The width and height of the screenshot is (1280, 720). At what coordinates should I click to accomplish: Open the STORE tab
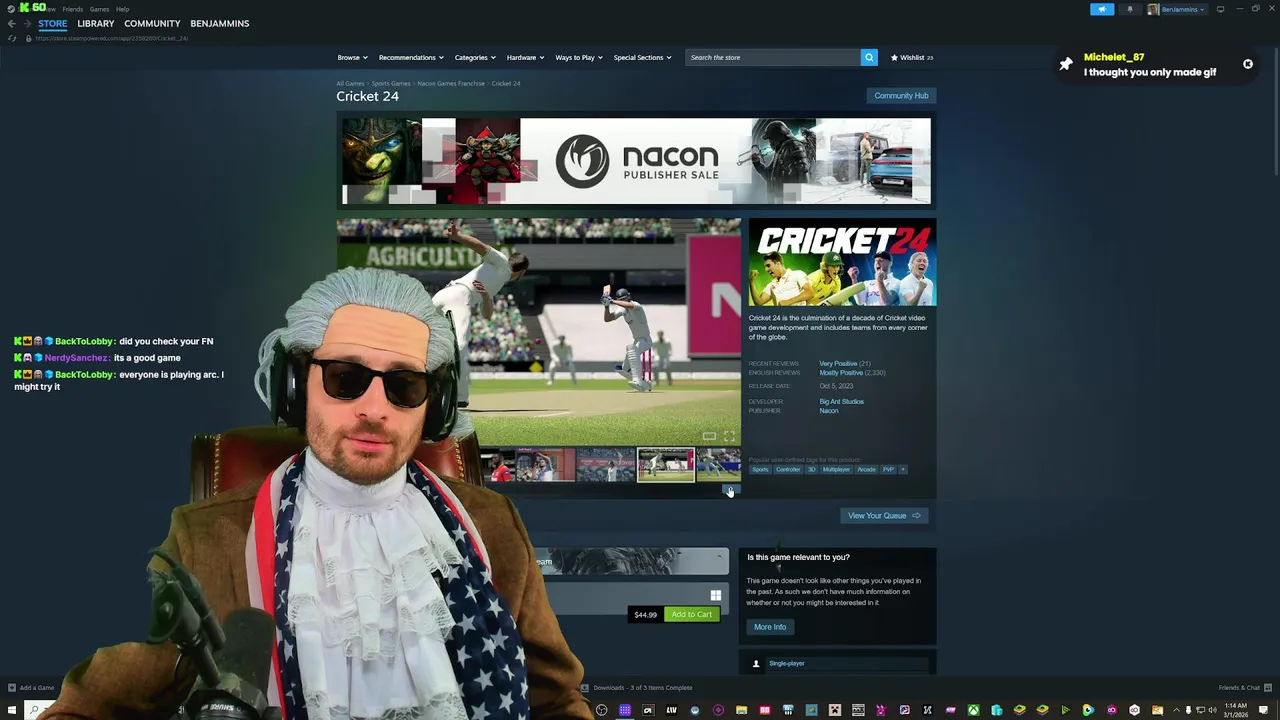click(53, 23)
